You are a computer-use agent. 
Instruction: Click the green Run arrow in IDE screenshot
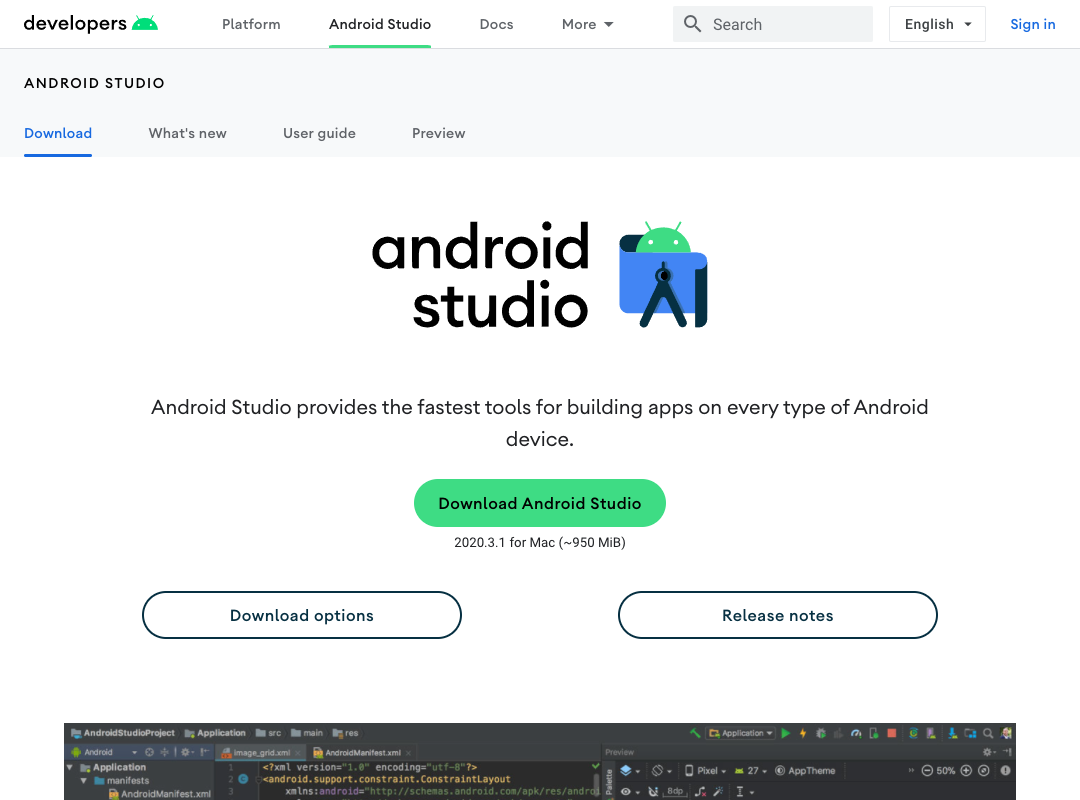tap(785, 733)
